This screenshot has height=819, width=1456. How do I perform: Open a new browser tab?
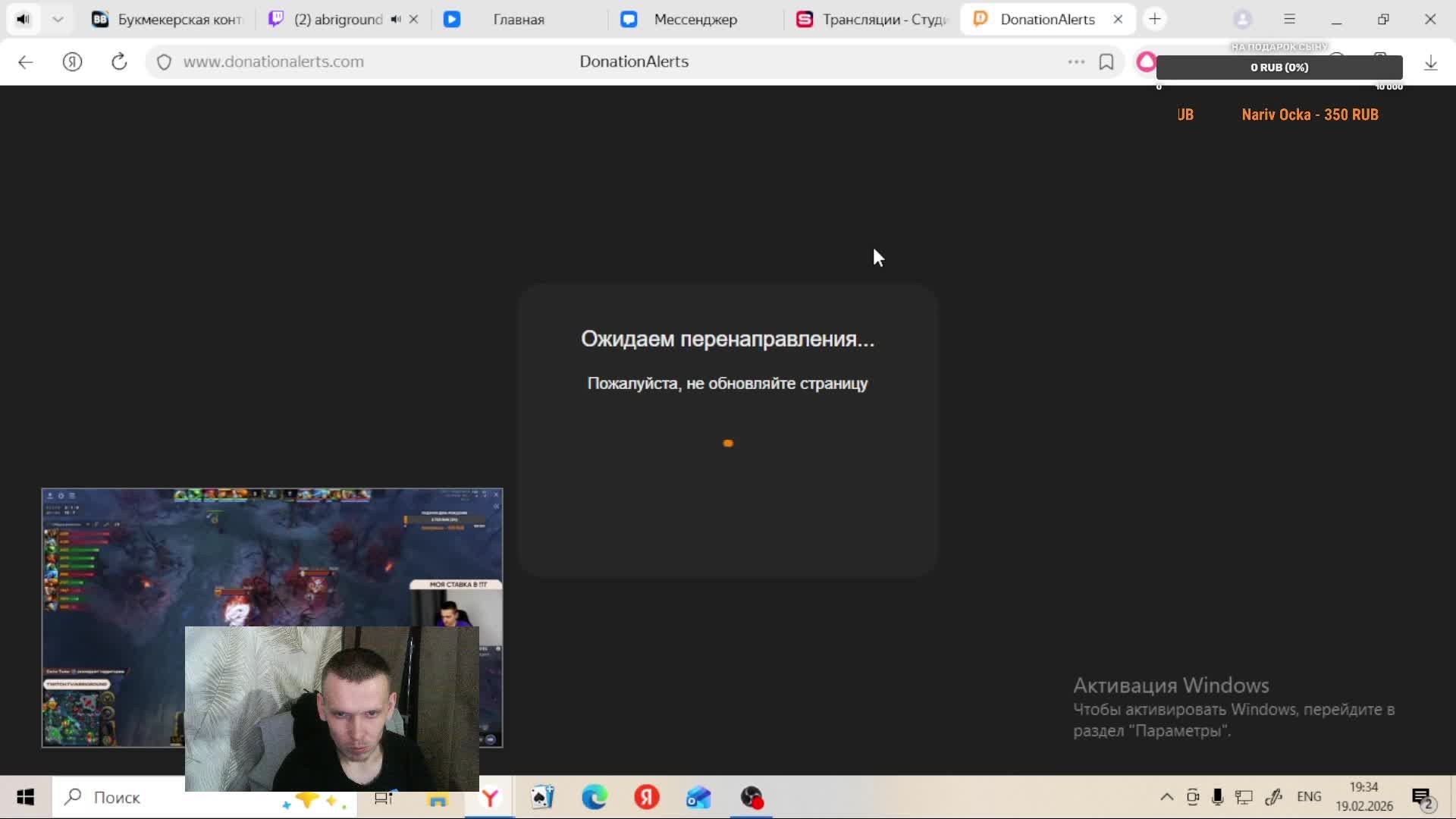pos(1155,20)
